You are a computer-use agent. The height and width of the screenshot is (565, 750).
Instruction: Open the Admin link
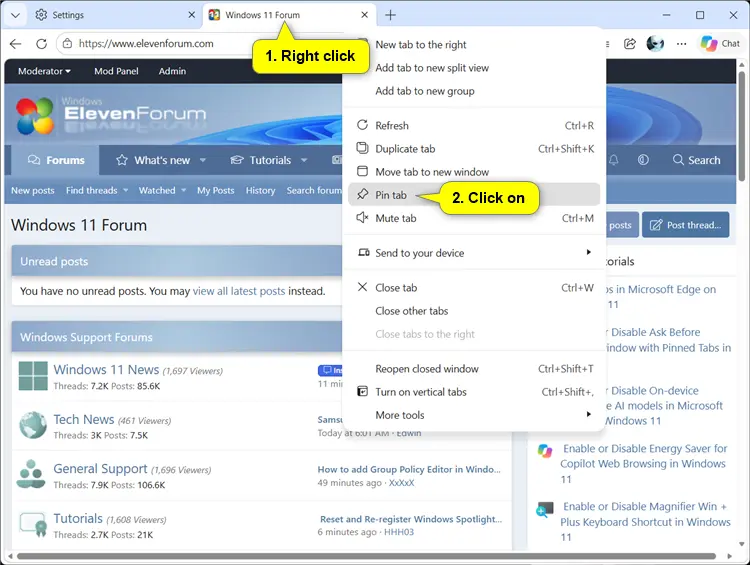coord(172,71)
